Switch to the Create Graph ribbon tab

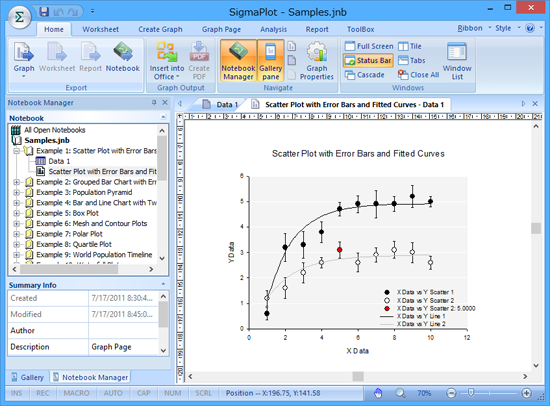point(160,29)
